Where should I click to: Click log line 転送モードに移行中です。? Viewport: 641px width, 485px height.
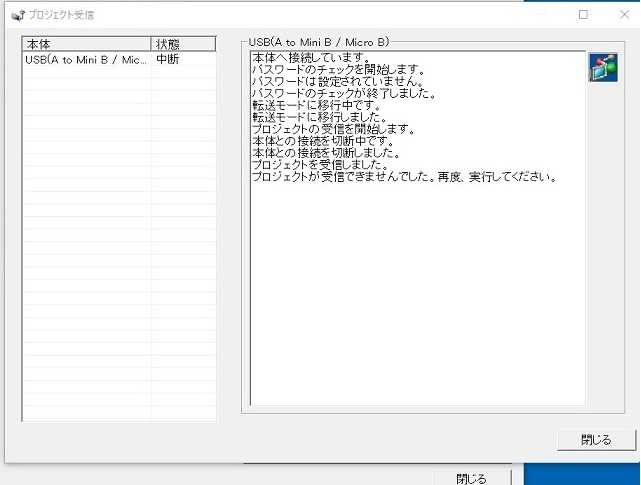[x=317, y=105]
